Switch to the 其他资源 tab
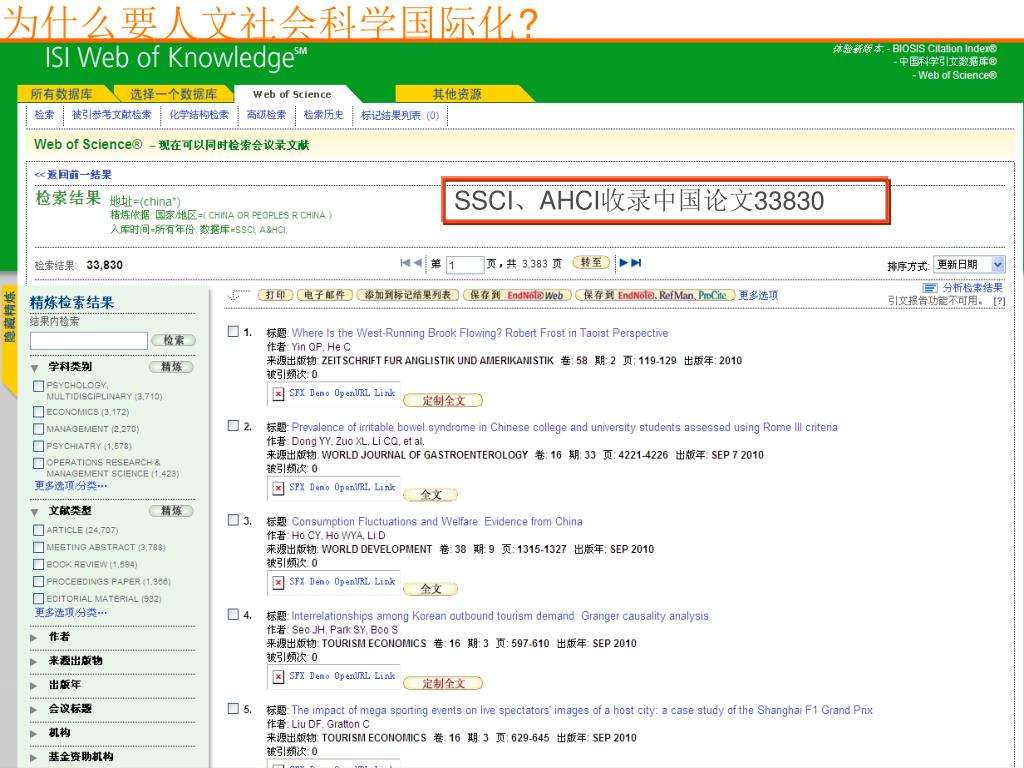Viewport: 1024px width, 768px height. click(x=457, y=94)
